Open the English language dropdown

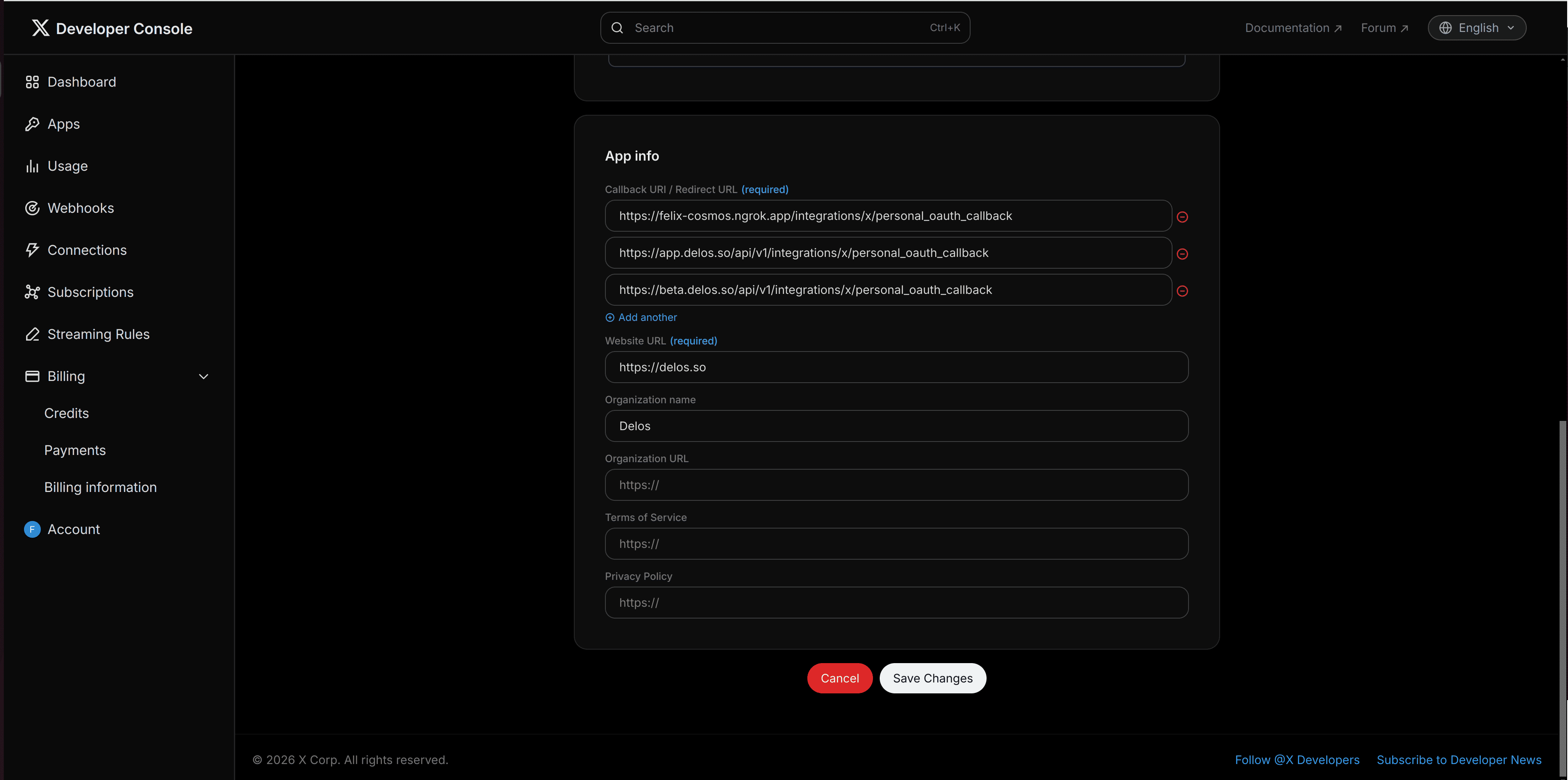pos(1477,28)
